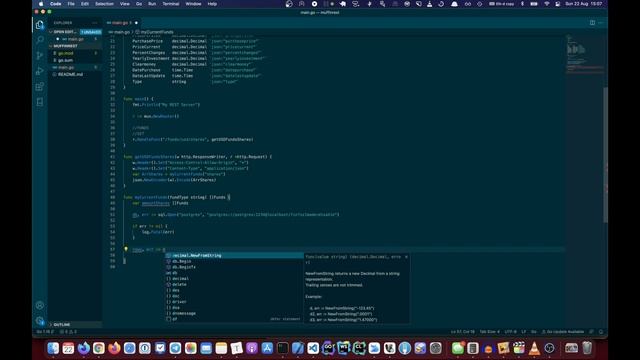
Task: Open the Trash in the Dock
Action: pyautogui.click(x=587, y=348)
